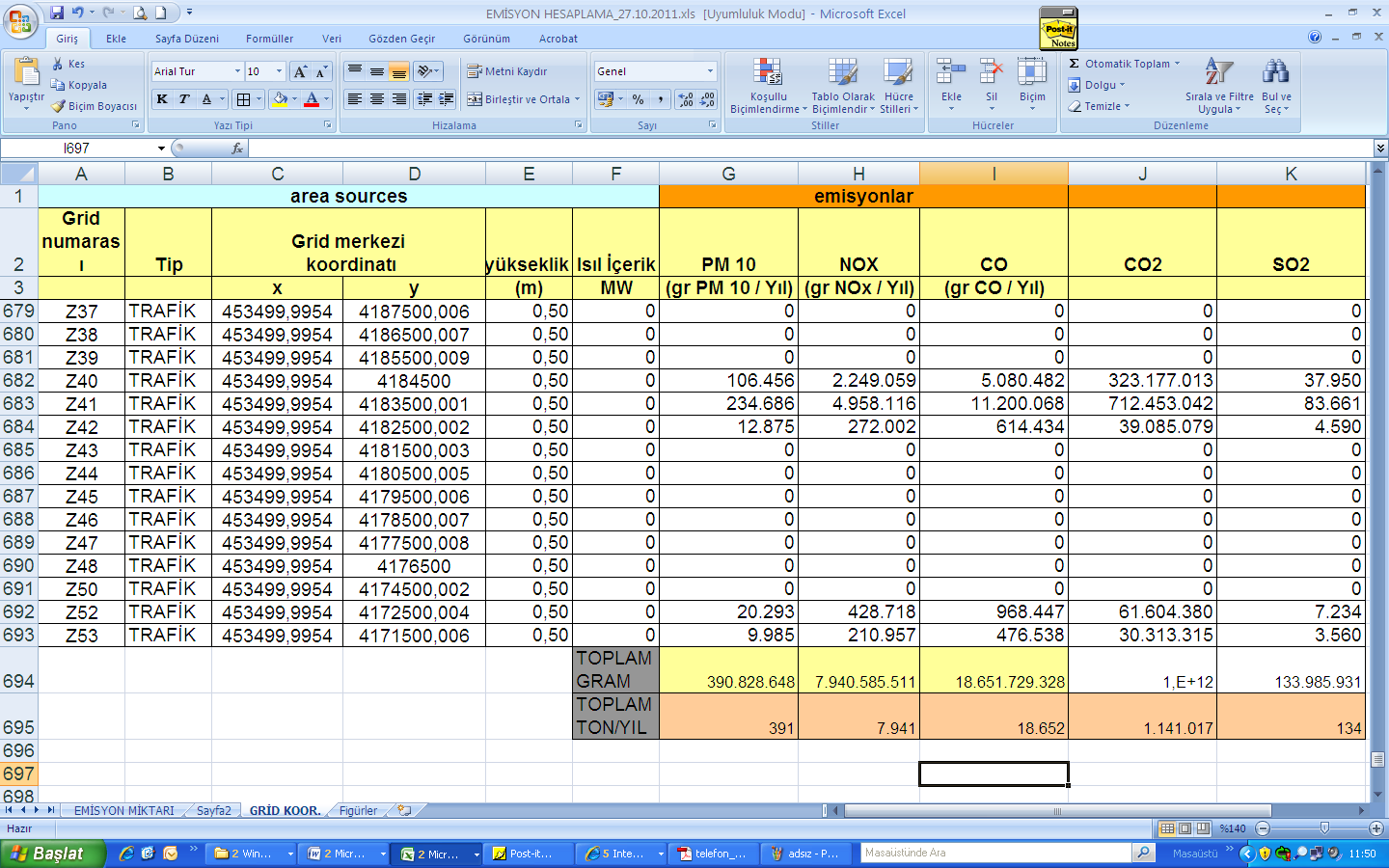Screen dimensions: 1389x868
Task: Toggle bold (K) formatting
Action: pyautogui.click(x=162, y=99)
